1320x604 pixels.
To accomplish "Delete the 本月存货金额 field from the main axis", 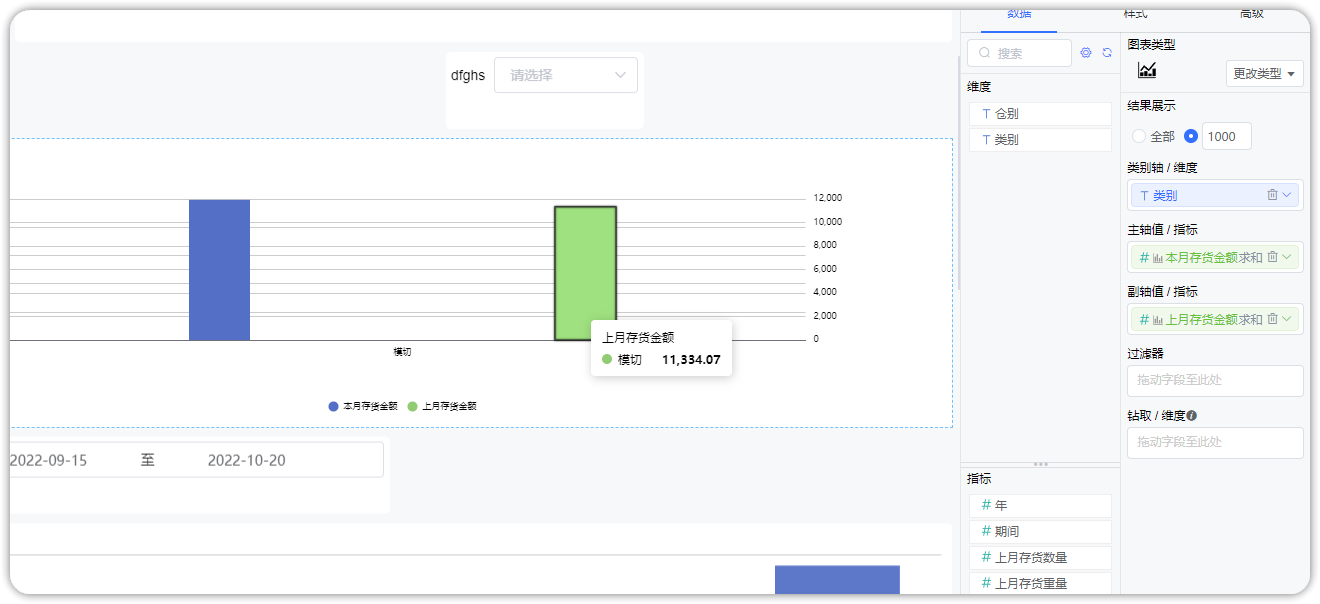I will point(1272,257).
